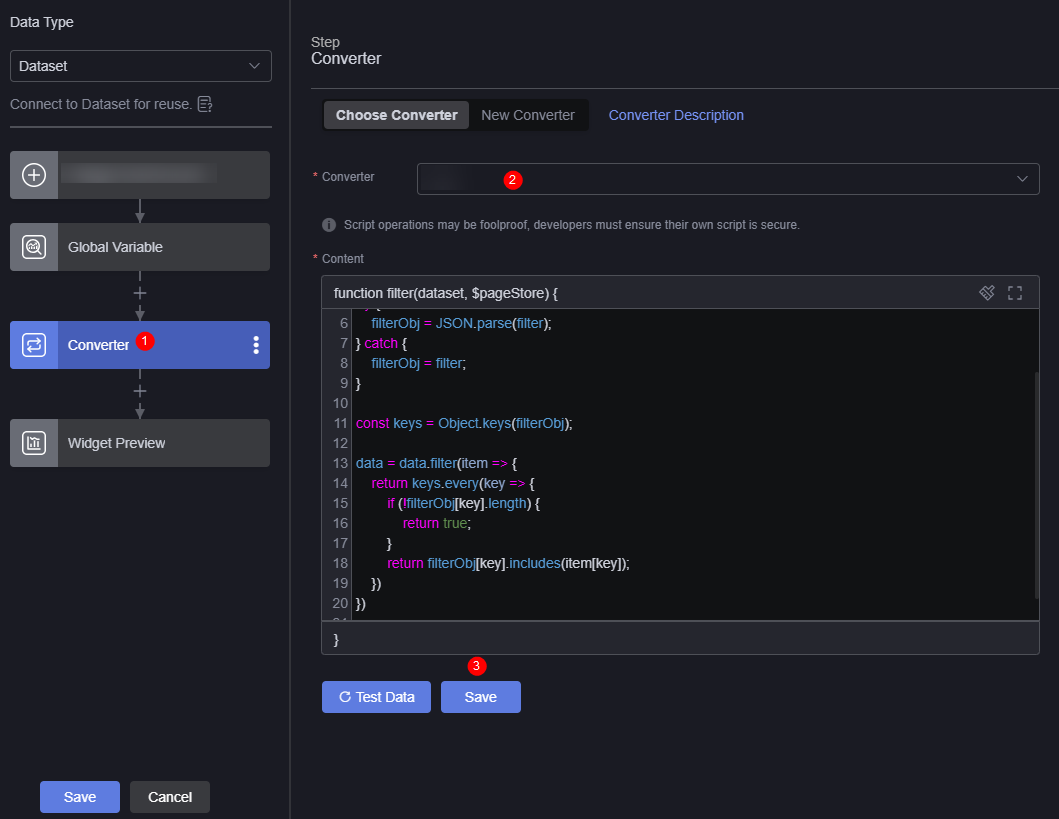Add step between Global Variable and Converter

click(140, 293)
